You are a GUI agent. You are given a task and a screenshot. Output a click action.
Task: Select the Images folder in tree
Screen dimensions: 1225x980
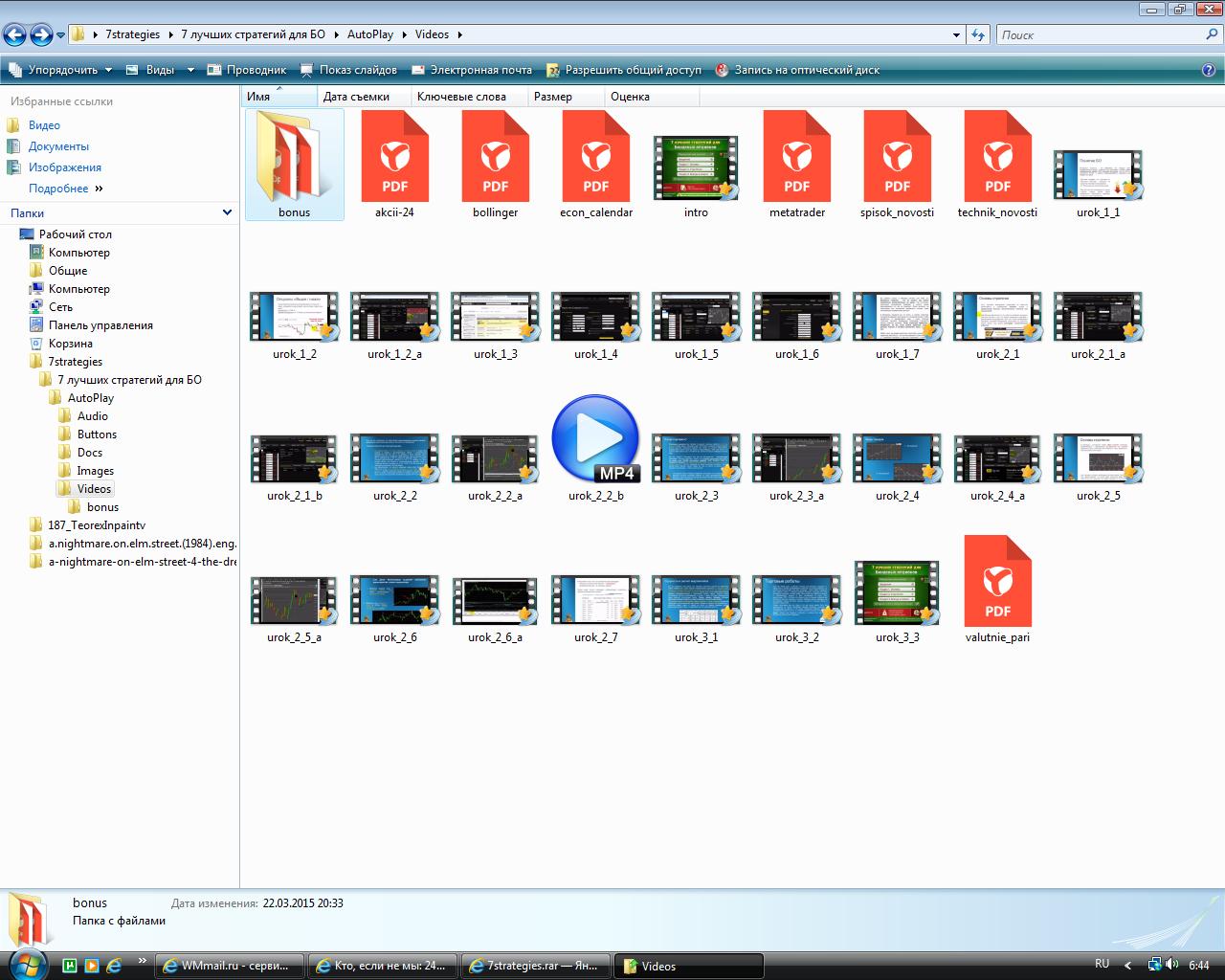click(x=95, y=471)
